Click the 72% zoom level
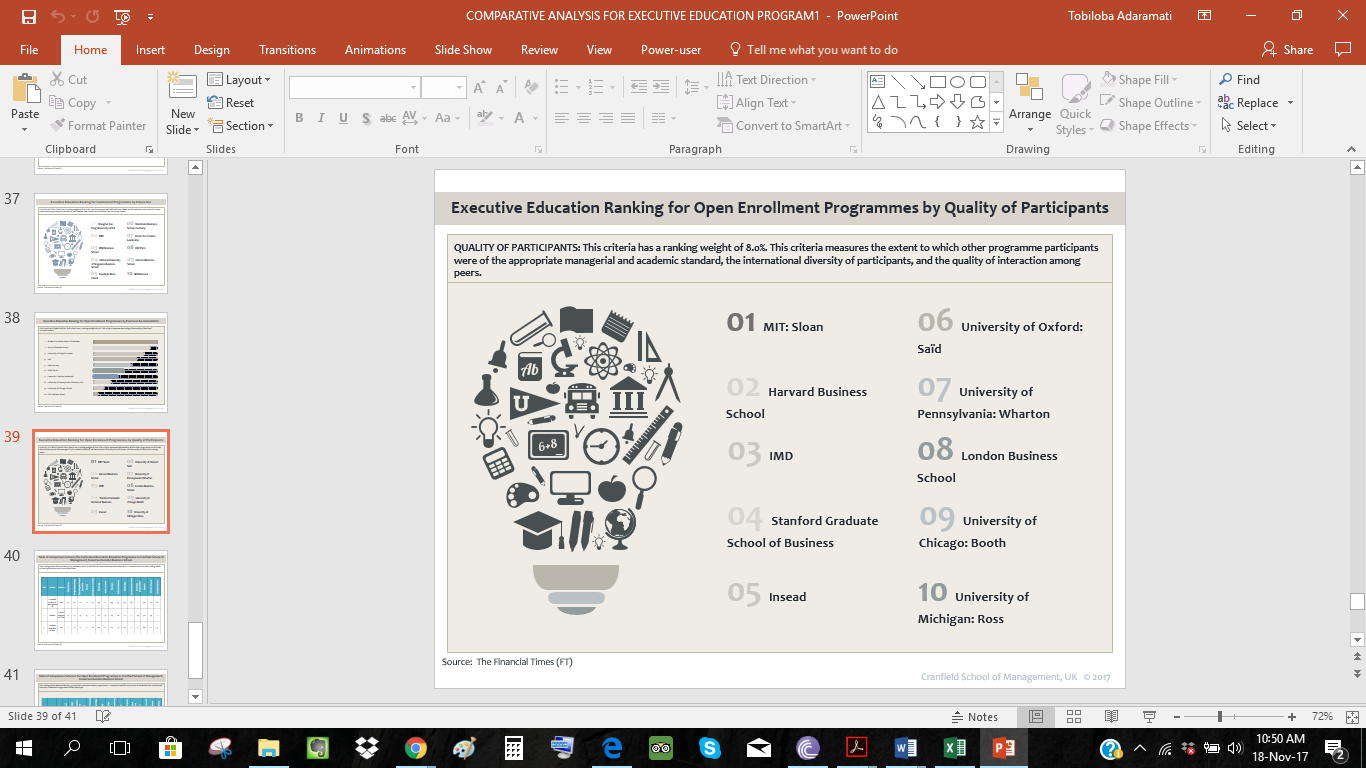This screenshot has height=768, width=1366. 1322,717
